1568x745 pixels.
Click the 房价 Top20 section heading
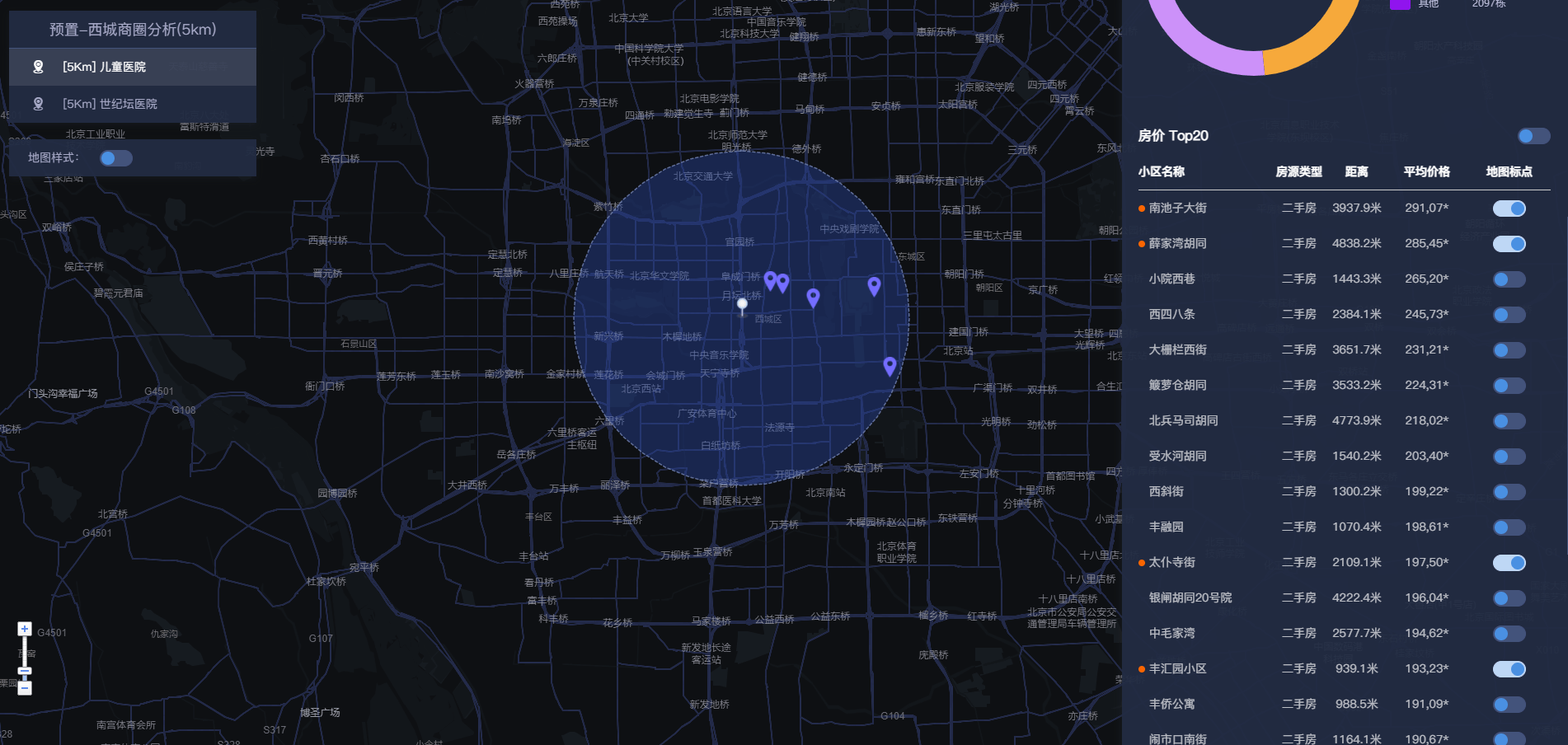1172,135
